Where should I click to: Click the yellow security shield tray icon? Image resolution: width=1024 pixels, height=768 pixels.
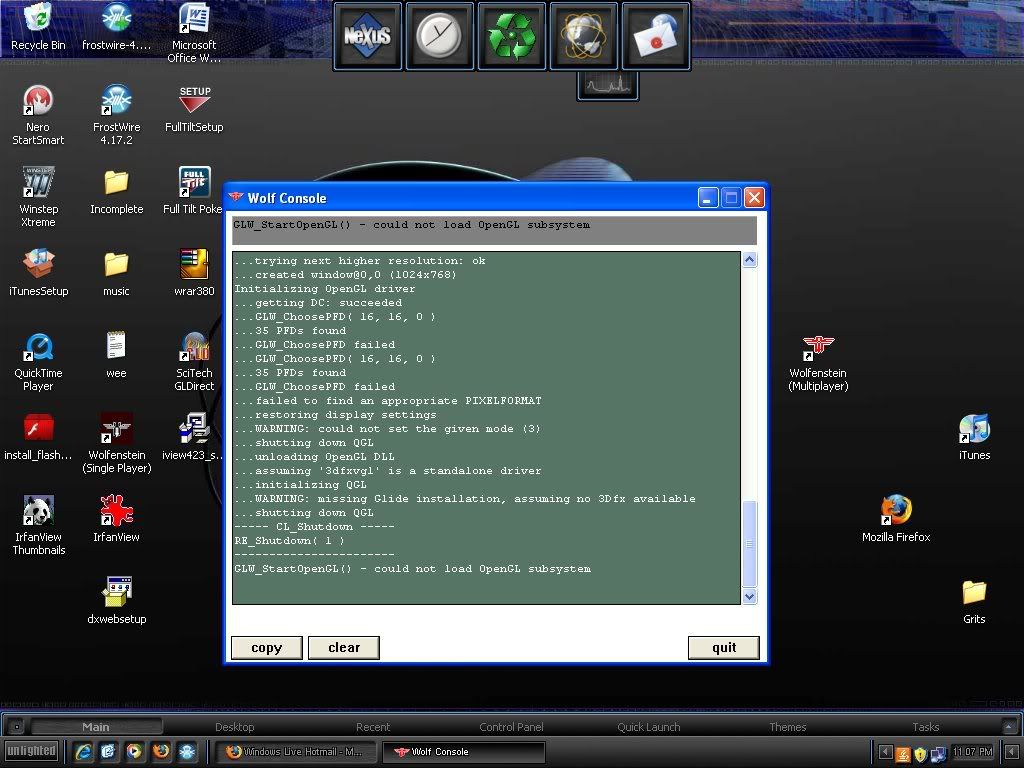click(921, 754)
